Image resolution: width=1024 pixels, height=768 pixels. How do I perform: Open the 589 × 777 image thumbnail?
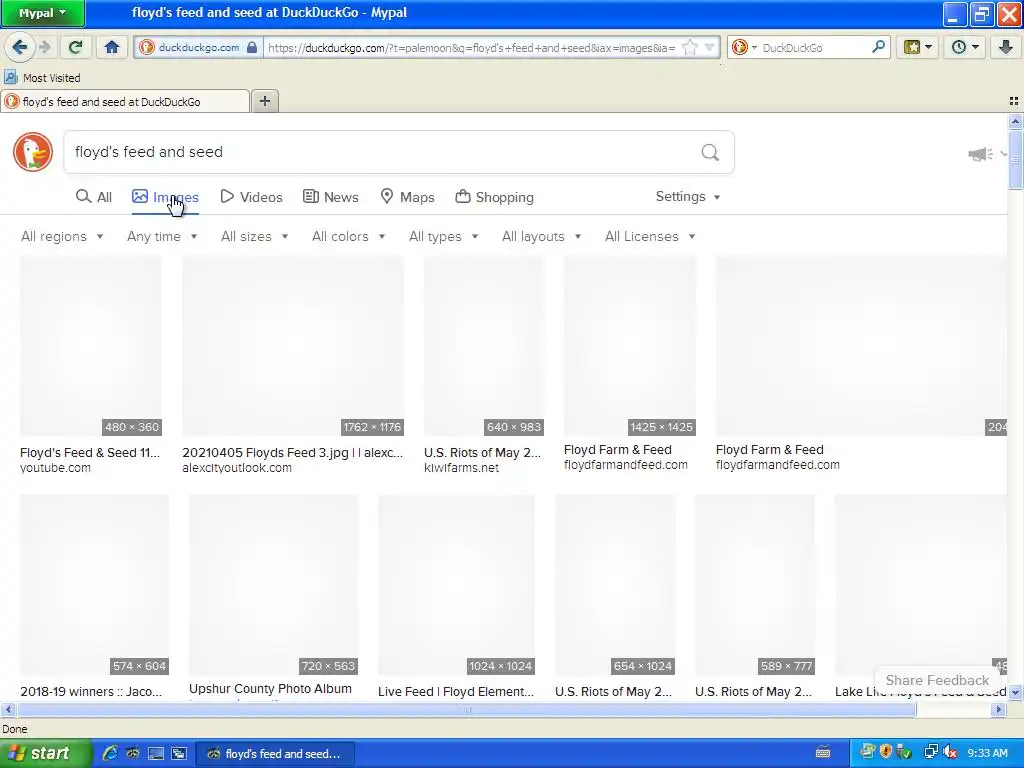tap(755, 585)
